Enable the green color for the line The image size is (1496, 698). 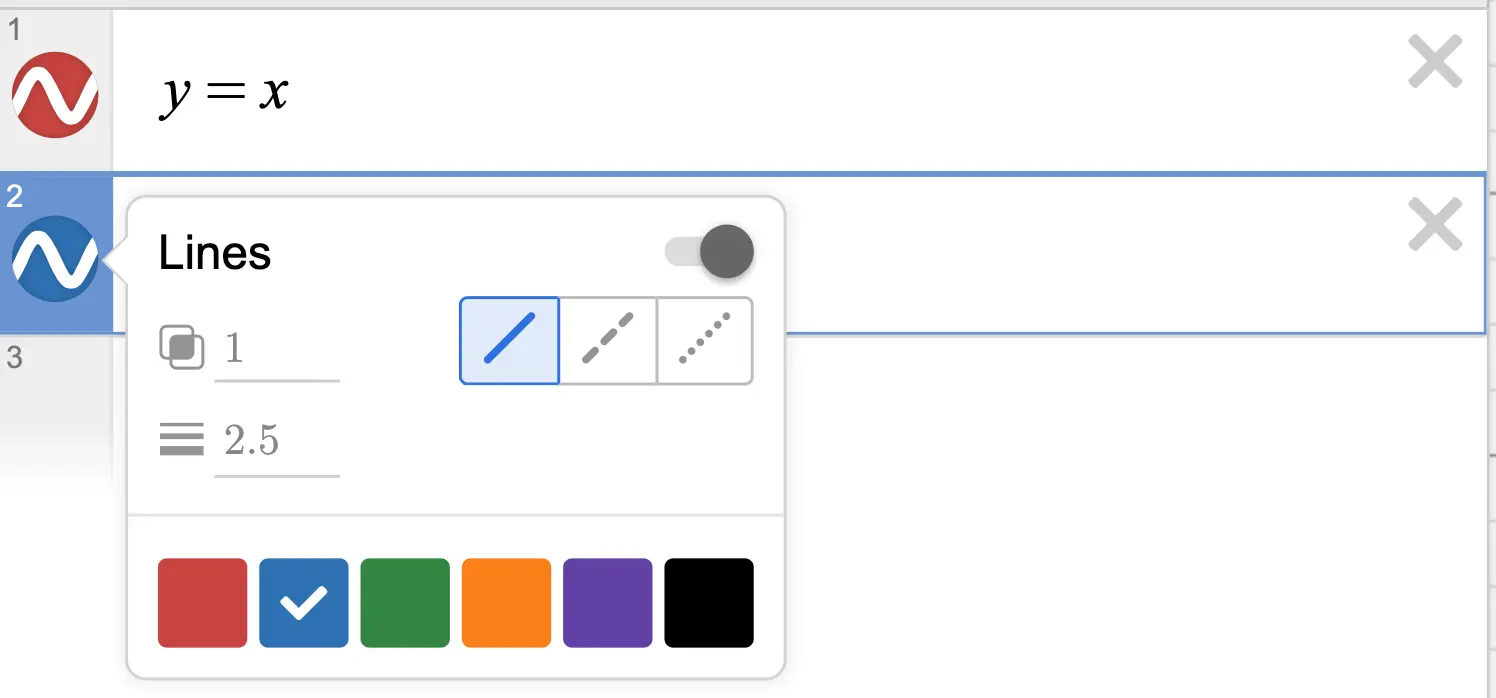tap(405, 602)
